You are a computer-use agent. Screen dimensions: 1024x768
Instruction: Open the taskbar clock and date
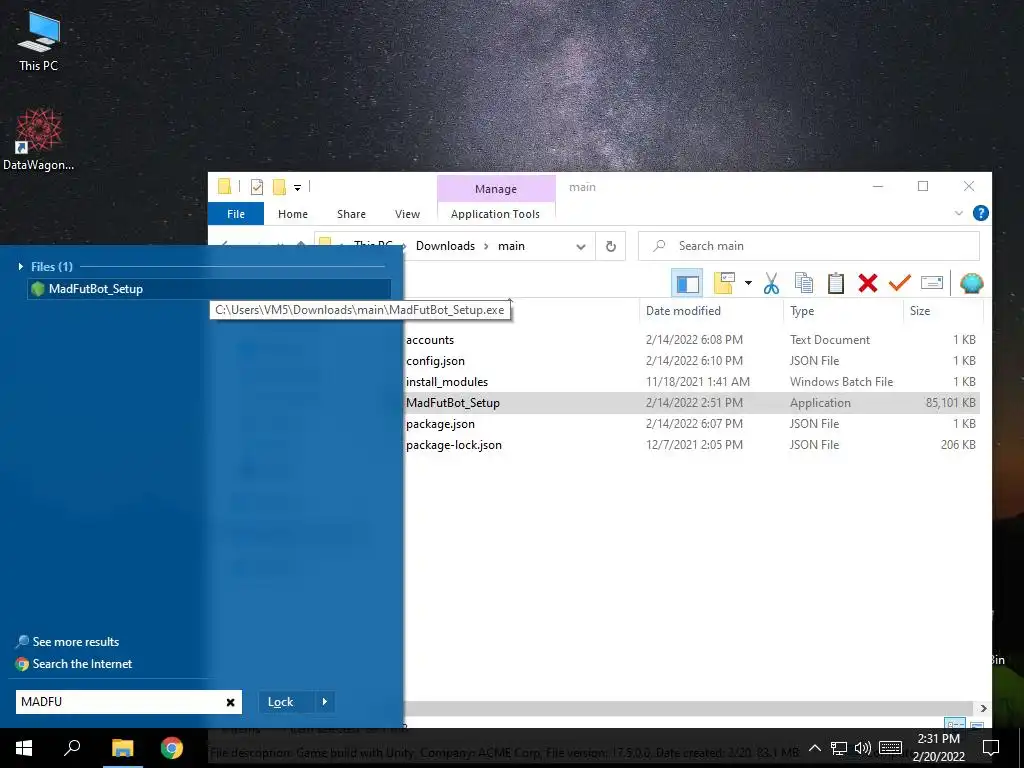[938, 748]
